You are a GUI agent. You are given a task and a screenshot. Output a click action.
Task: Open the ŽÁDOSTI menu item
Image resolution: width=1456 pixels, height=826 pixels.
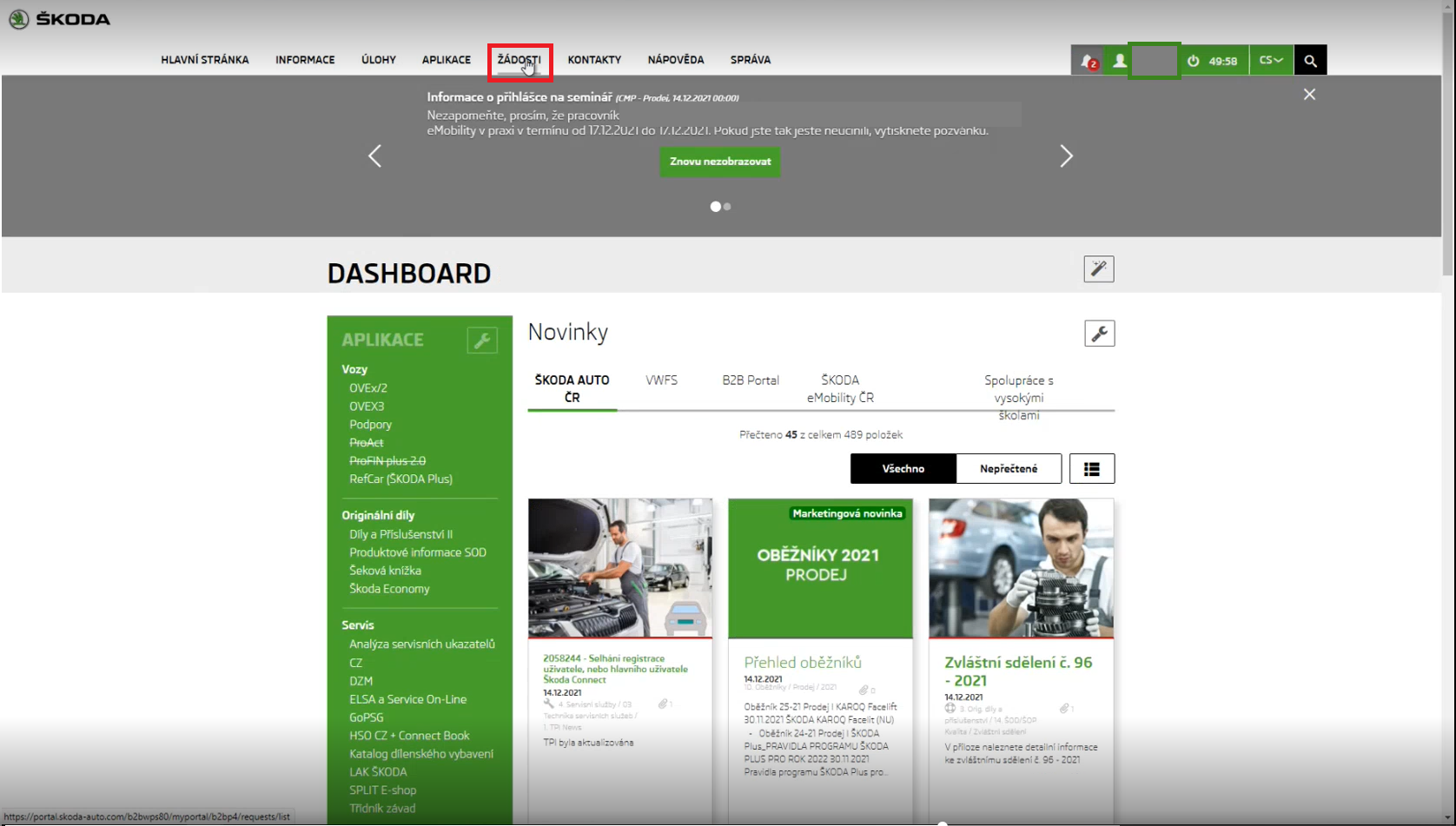(519, 60)
